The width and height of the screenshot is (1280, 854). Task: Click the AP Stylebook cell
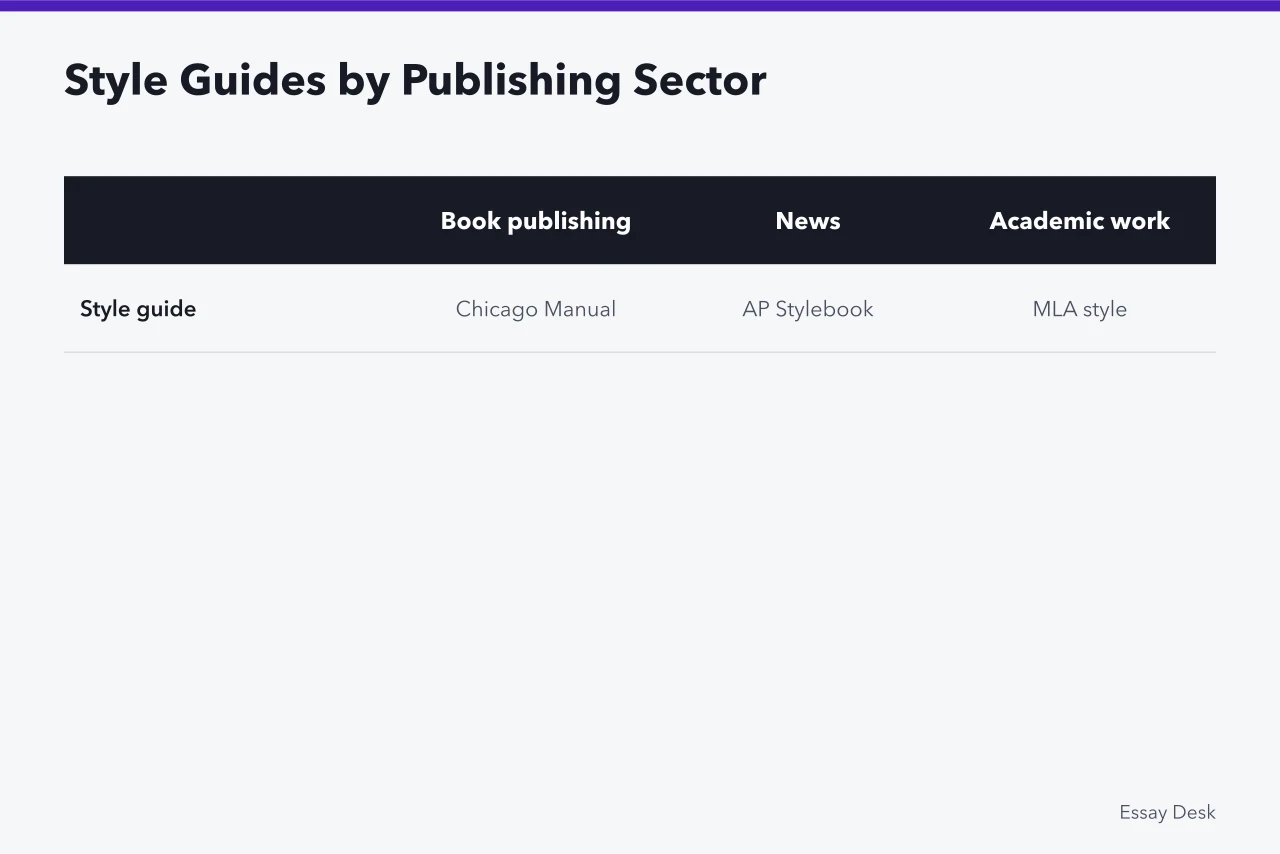point(808,309)
